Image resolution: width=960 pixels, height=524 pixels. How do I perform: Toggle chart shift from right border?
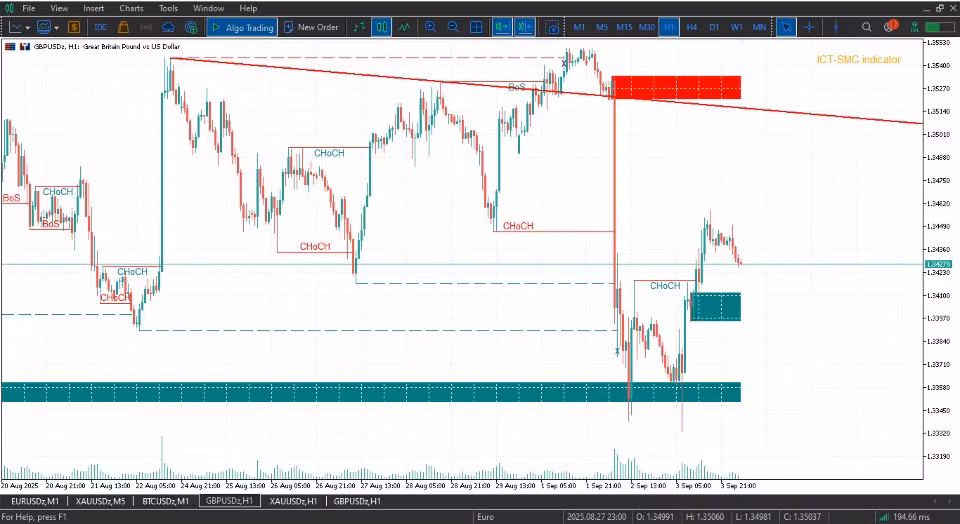pos(525,27)
